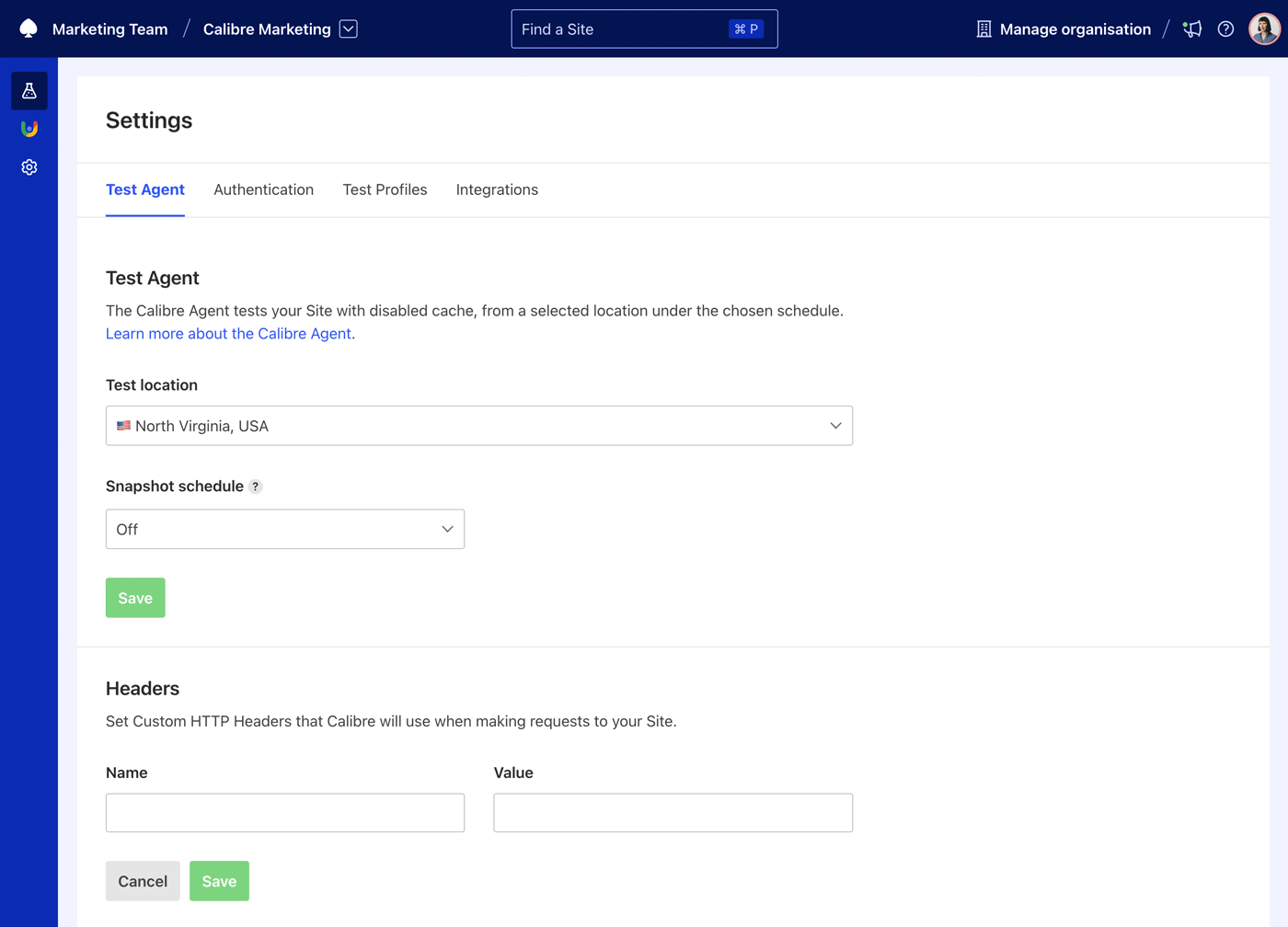
Task: Go to the Integrations tab
Action: tap(497, 189)
